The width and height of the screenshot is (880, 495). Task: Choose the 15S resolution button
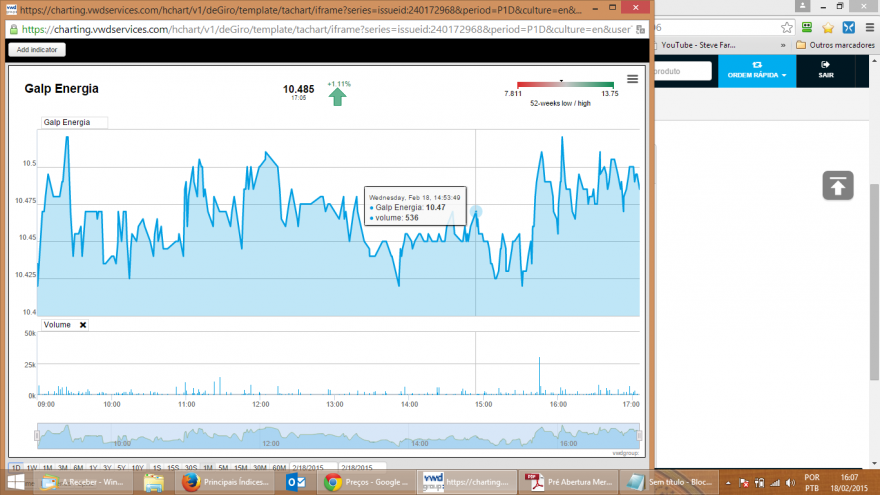(x=173, y=468)
